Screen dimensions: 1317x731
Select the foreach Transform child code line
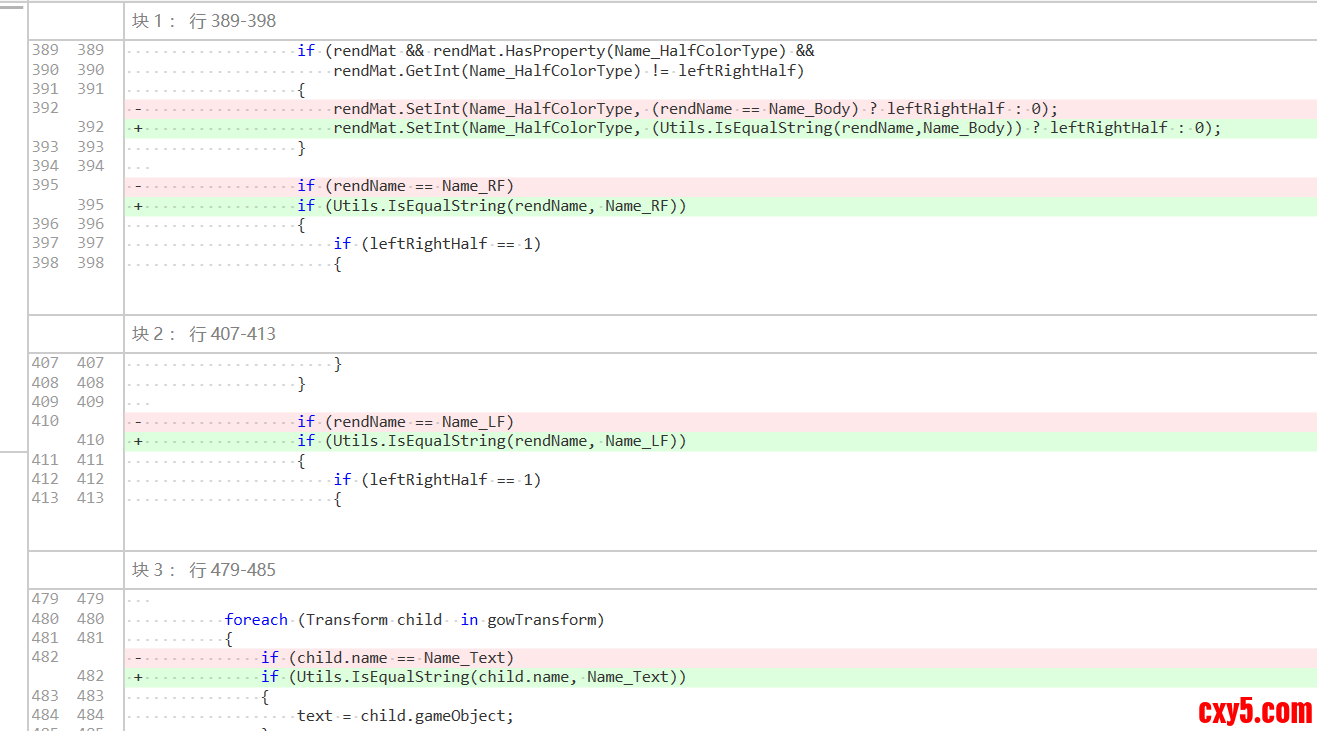[414, 620]
